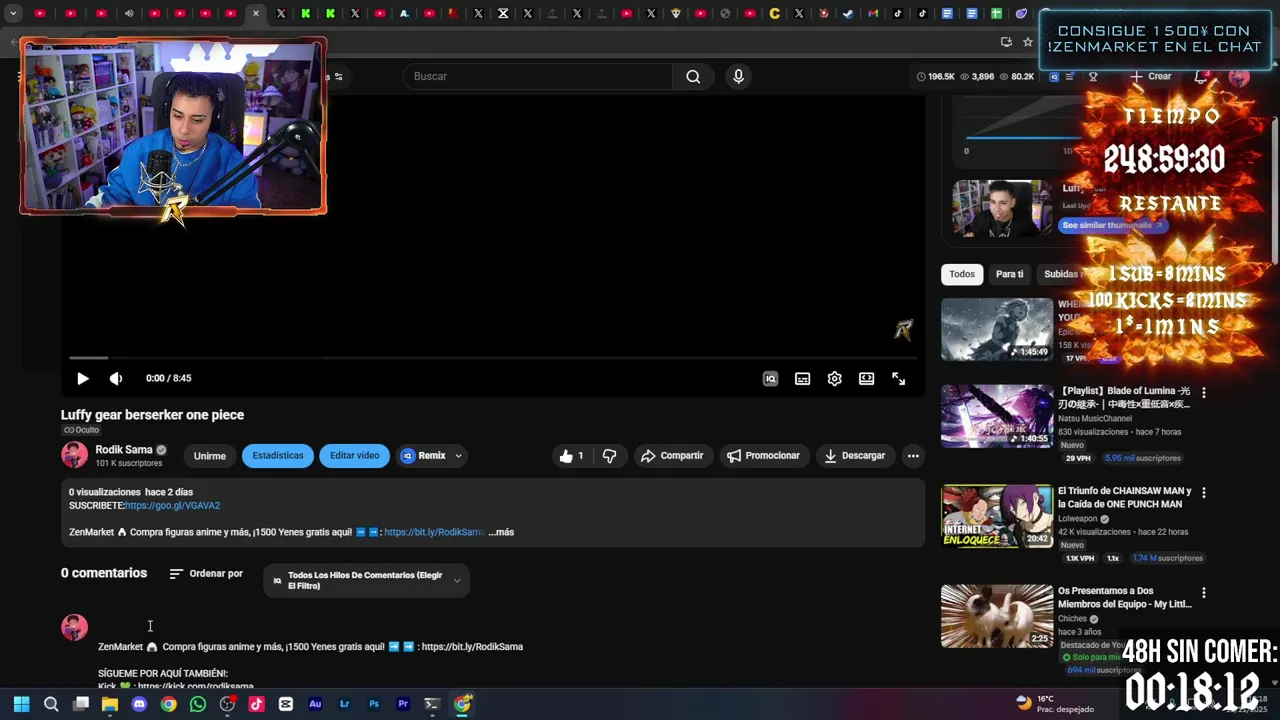
Task: Like the video with thumbs up
Action: [x=571, y=456]
